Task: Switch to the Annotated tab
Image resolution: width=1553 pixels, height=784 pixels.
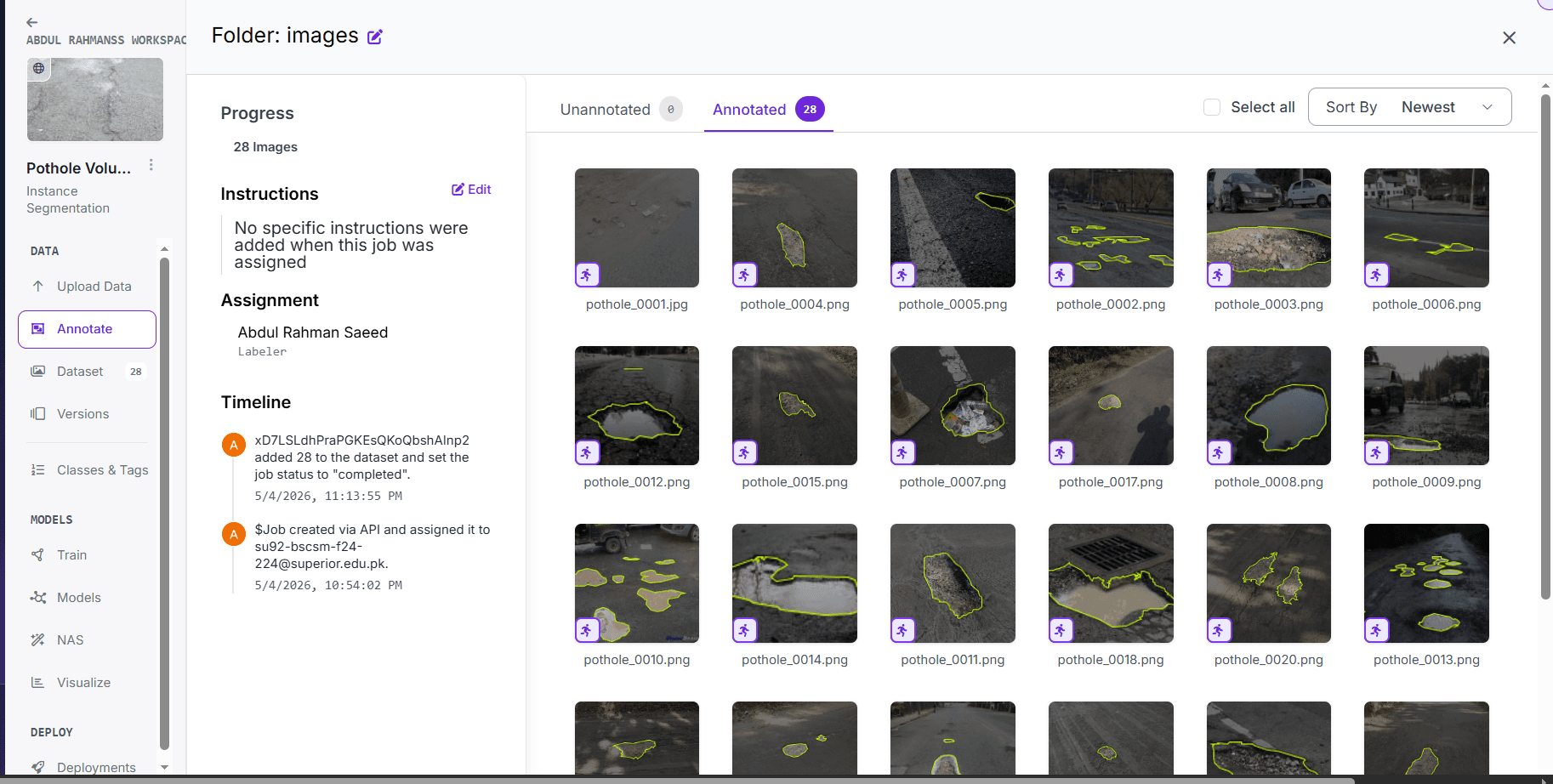Action: 768,110
